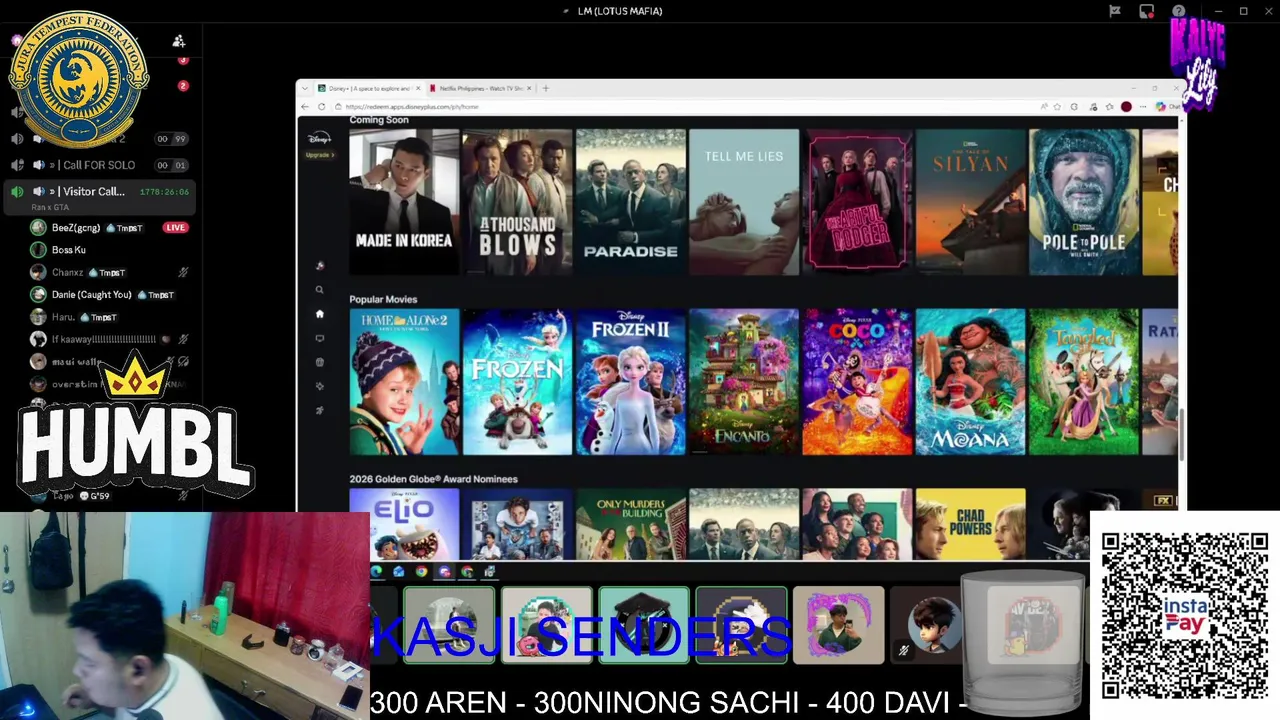Screen dimensions: 1280x720
Task: Open The Artful Dodger poster
Action: [857, 201]
